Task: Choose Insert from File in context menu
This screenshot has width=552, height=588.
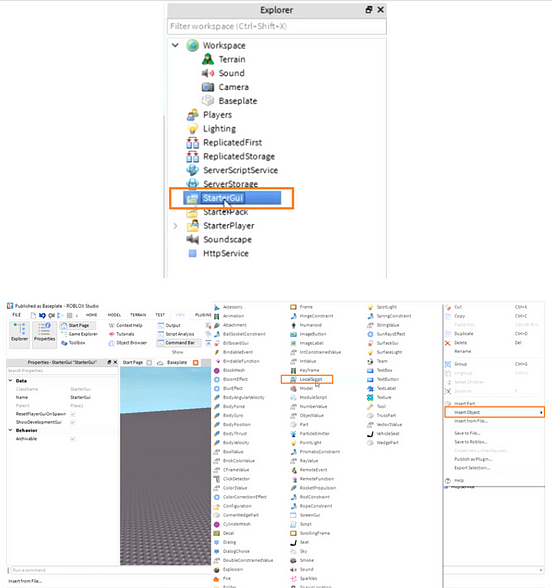Action: (471, 421)
